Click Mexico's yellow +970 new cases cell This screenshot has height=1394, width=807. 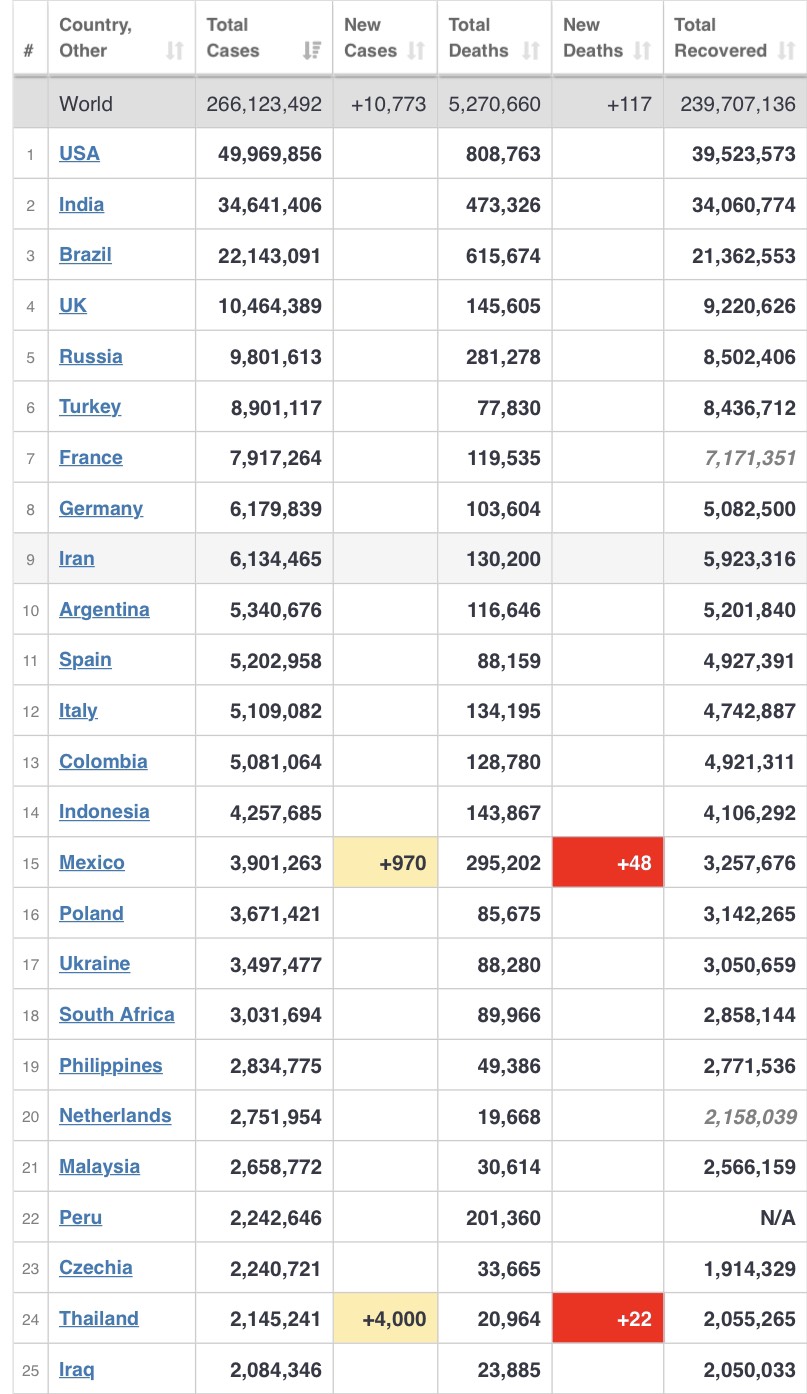click(x=385, y=862)
